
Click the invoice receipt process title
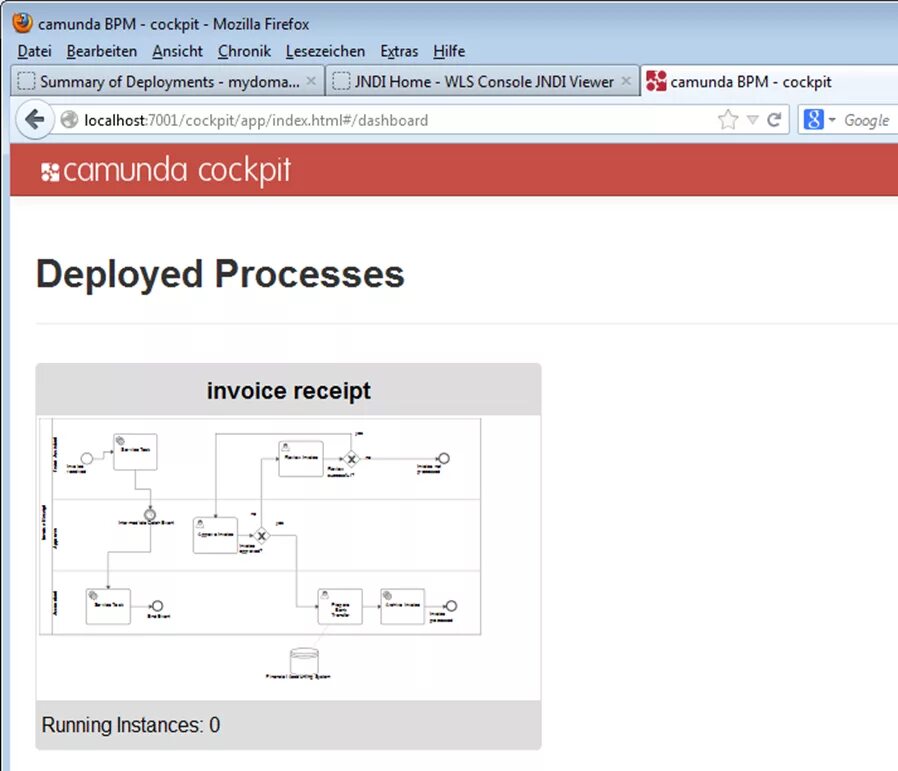[289, 391]
